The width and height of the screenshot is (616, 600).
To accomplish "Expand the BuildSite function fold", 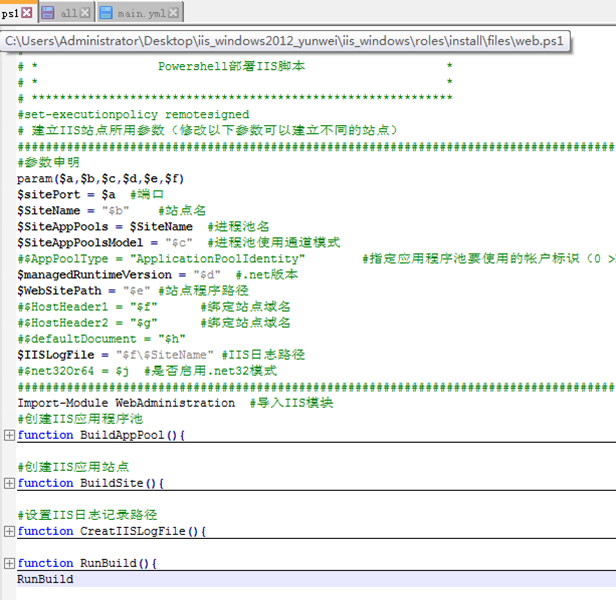I will (x=9, y=483).
